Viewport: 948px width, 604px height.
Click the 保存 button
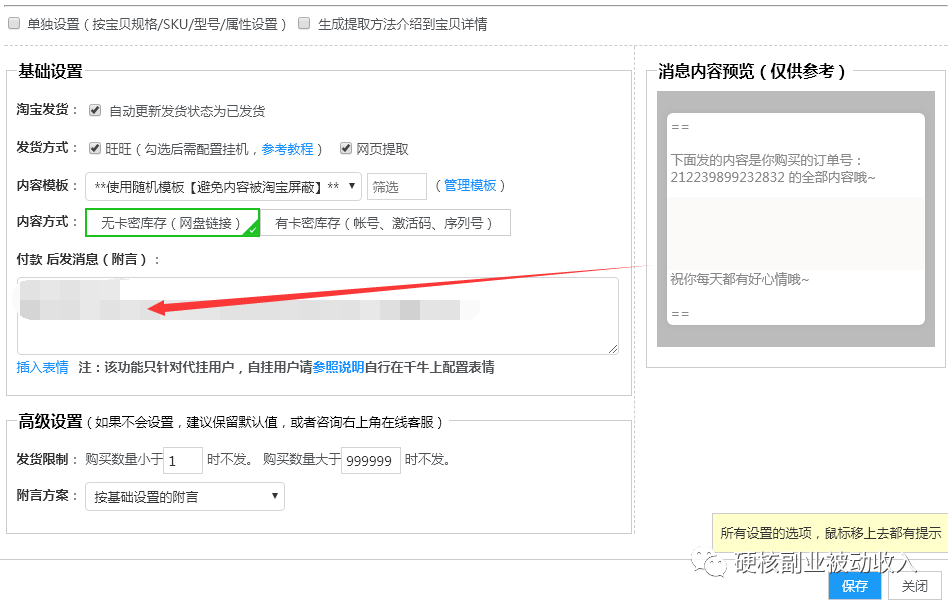click(x=854, y=586)
